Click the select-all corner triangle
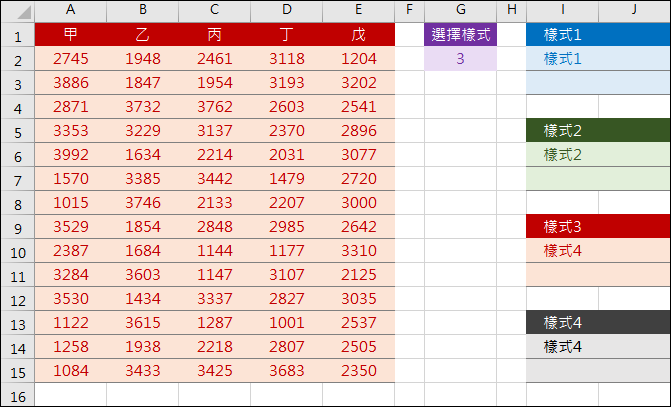671x407 pixels. click(x=24, y=12)
